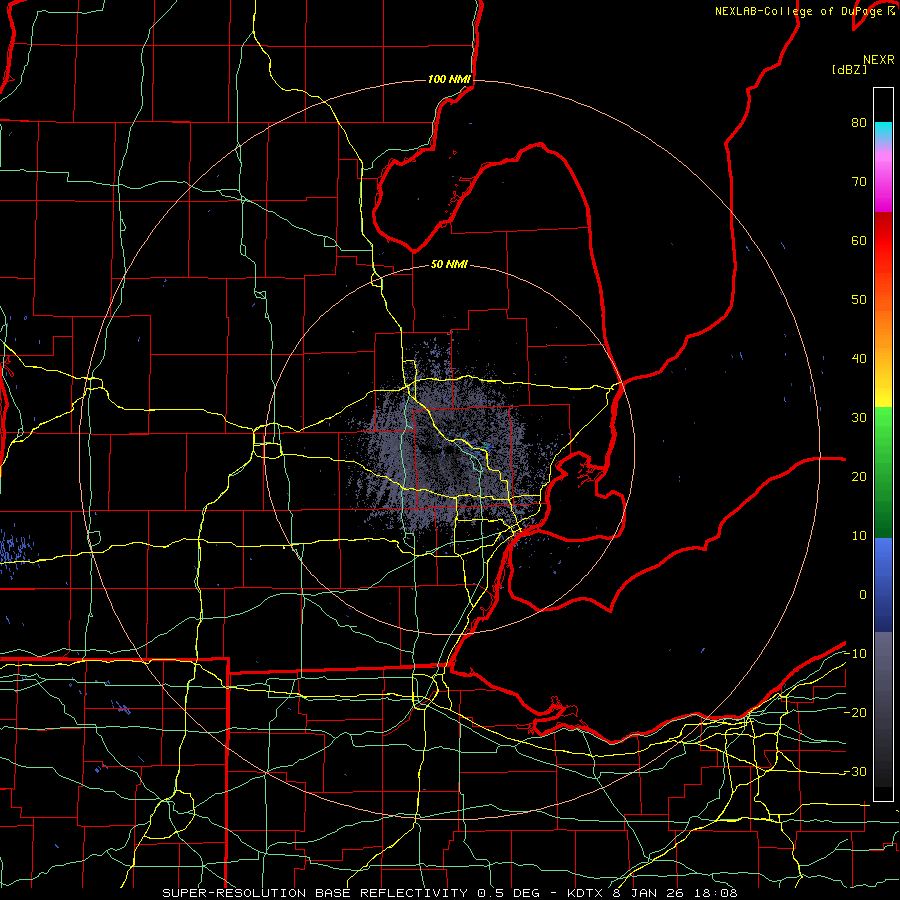Screen dimensions: 900x900
Task: Click the blue echo patch at the left map edge
Action: pyautogui.click(x=16, y=548)
